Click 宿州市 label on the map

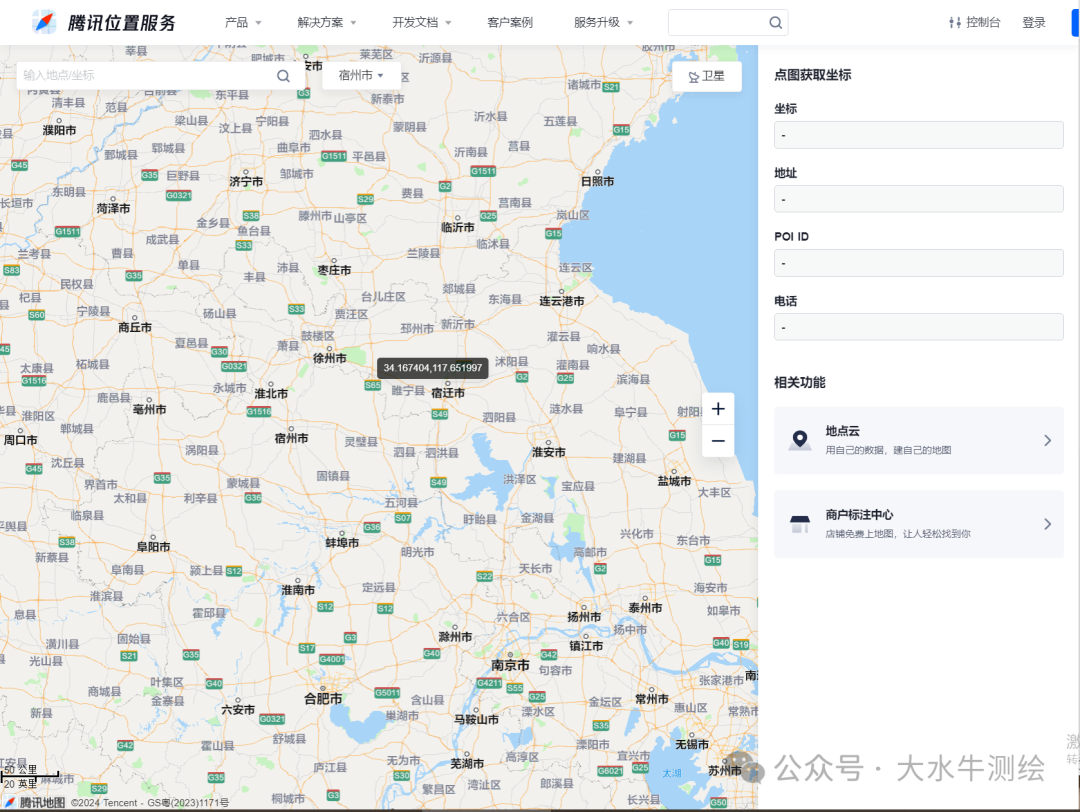[x=291, y=438]
